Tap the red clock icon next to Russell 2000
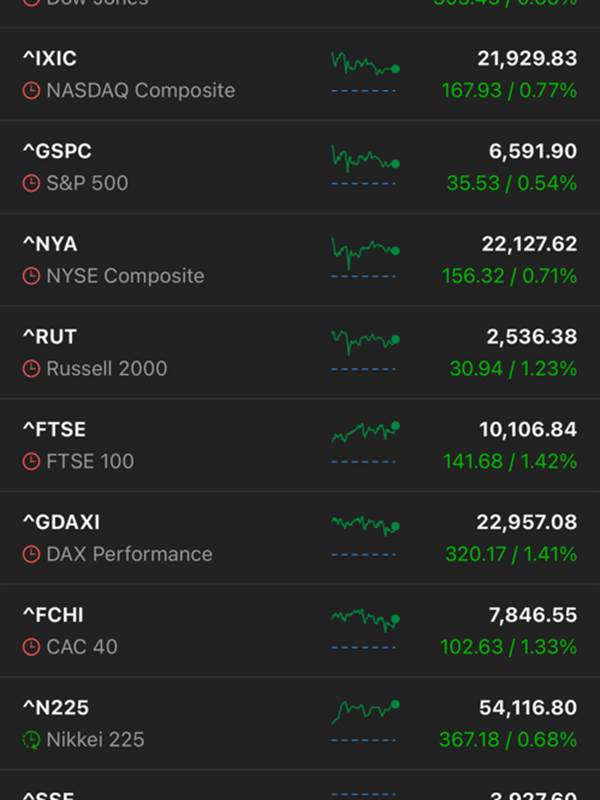The height and width of the screenshot is (800, 600). (x=31, y=369)
